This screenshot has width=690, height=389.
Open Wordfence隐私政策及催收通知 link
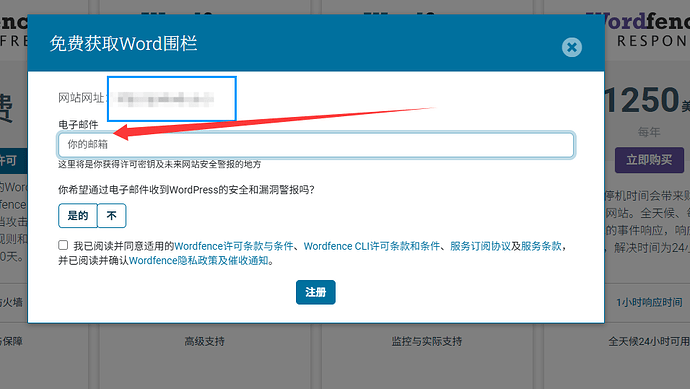pyautogui.click(x=198, y=261)
